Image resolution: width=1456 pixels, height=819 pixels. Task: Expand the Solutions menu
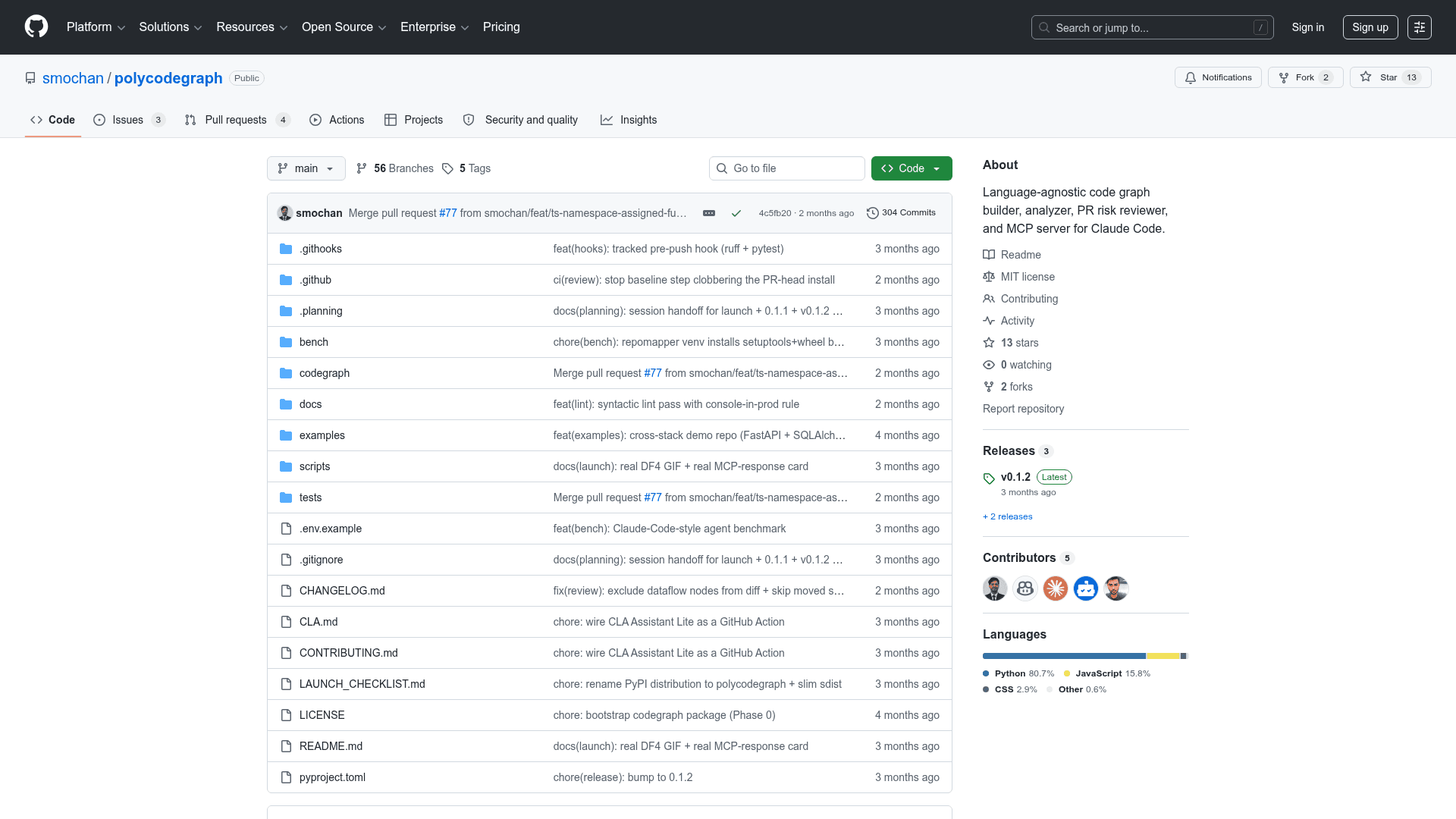(x=170, y=27)
